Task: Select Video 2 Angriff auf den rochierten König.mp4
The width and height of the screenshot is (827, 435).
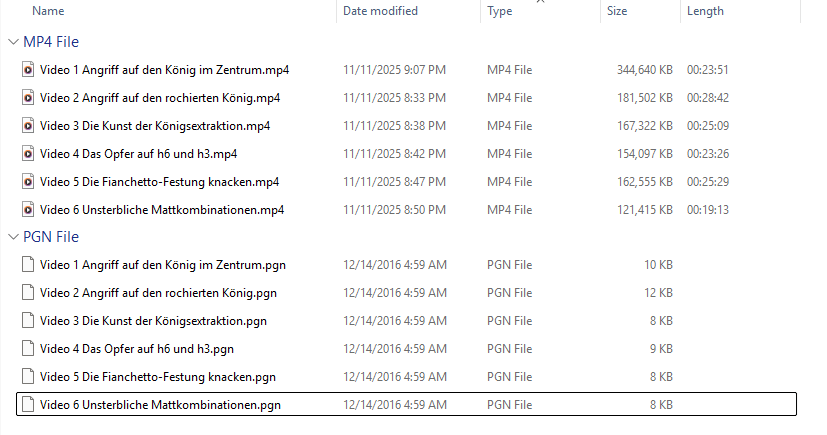Action: 160,98
